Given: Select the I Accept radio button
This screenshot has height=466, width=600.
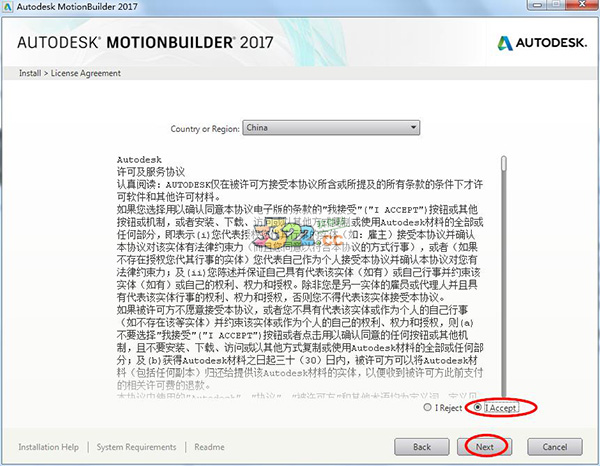Looking at the screenshot, I should tap(477, 407).
